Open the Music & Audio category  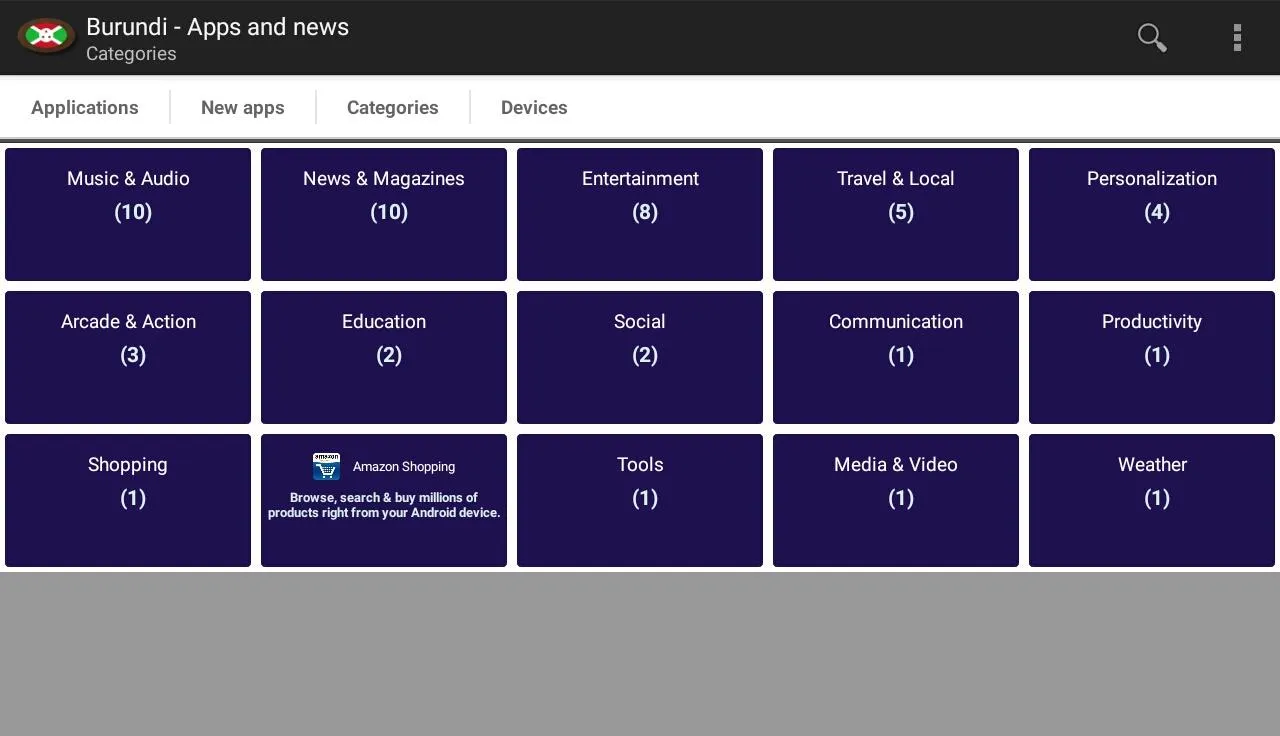tap(128, 214)
